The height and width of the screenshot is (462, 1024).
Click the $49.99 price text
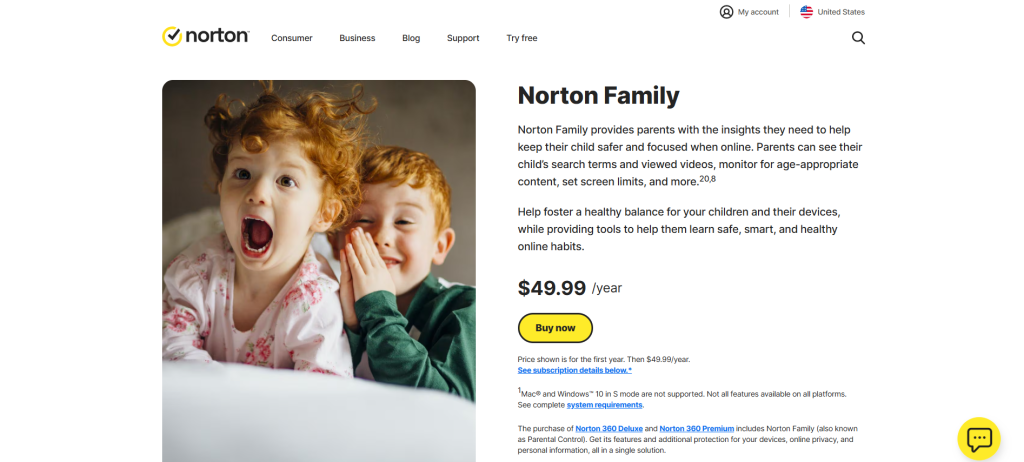click(552, 288)
